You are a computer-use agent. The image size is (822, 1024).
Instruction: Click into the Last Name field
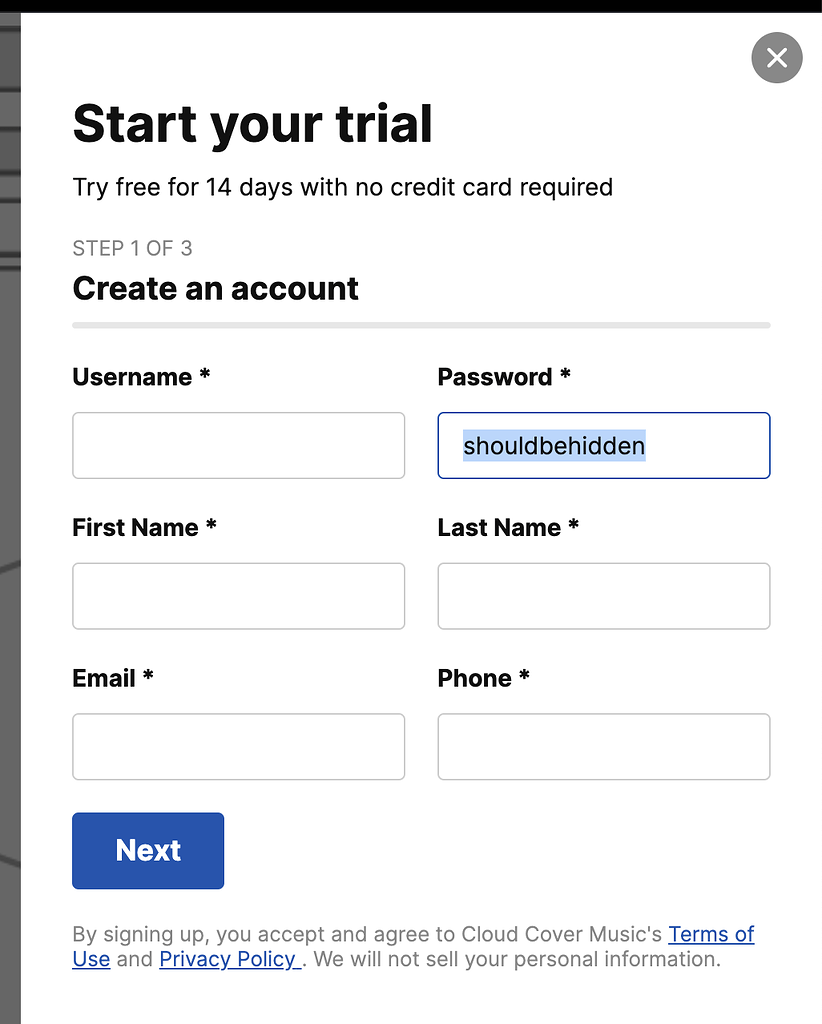[604, 596]
